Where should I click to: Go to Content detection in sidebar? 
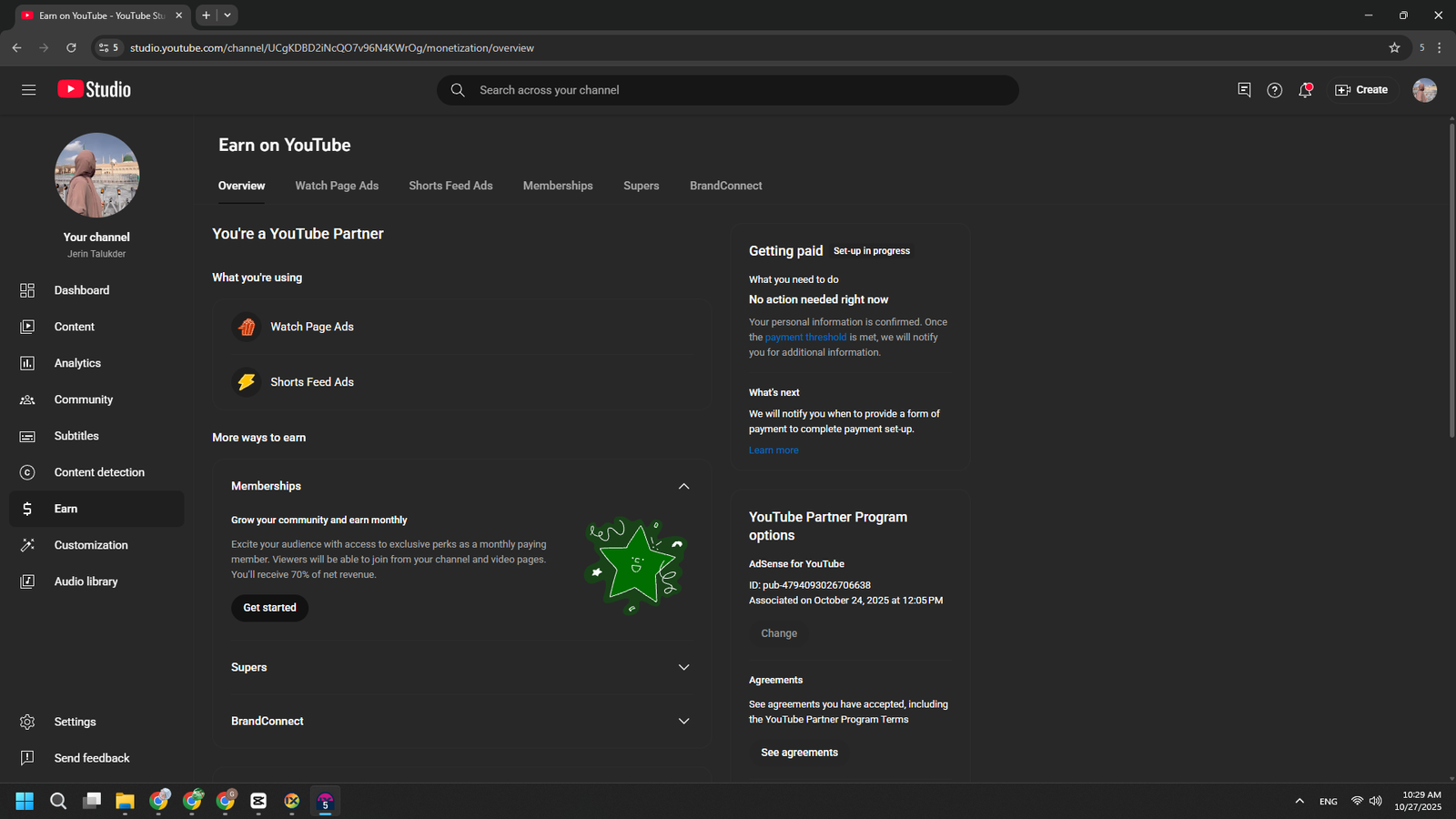98,472
